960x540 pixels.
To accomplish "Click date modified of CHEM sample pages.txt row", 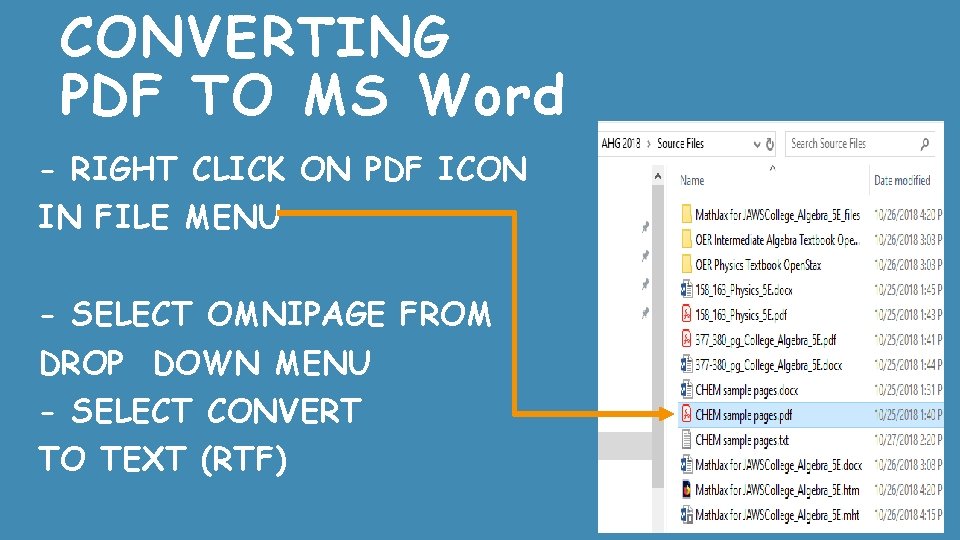I will tap(908, 440).
